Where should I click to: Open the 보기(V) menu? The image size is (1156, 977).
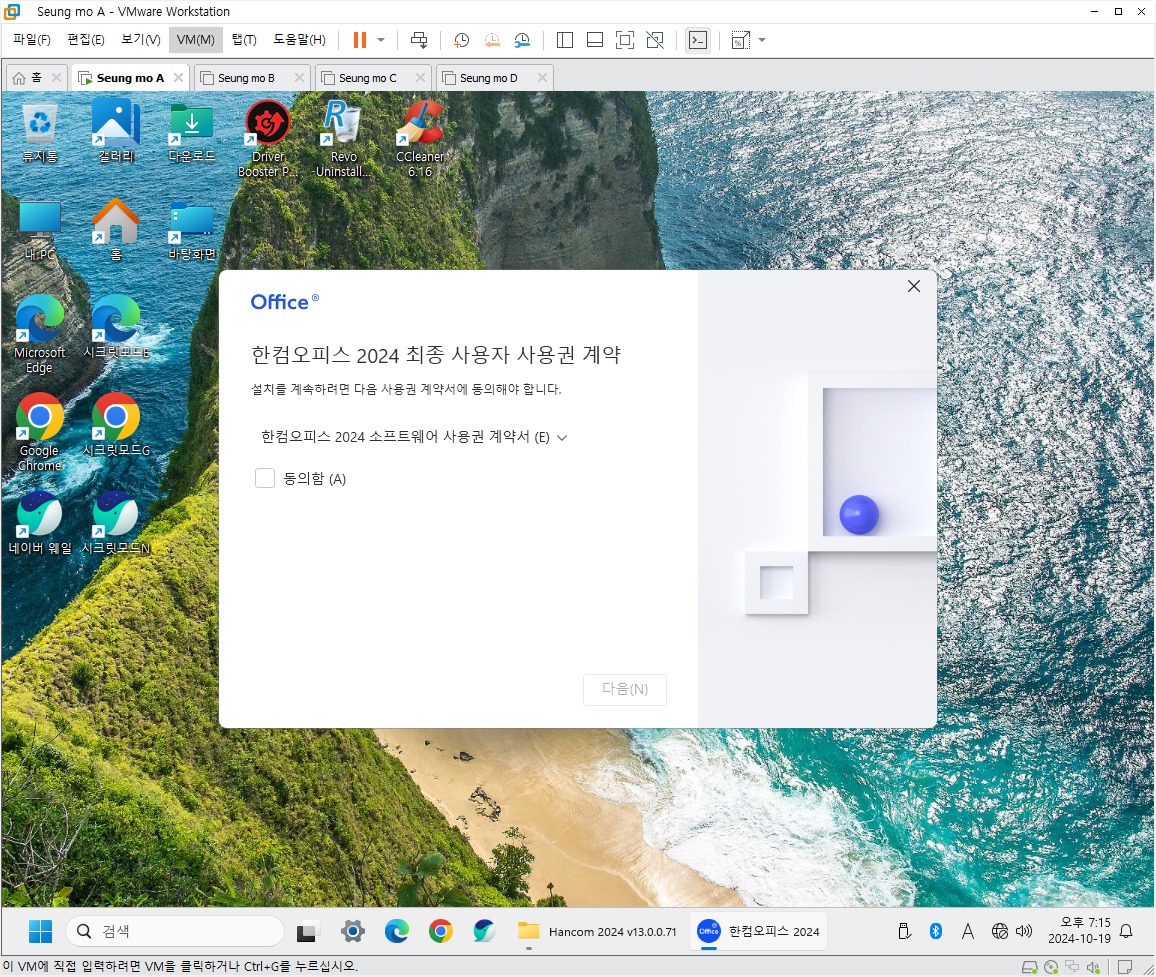coord(140,40)
